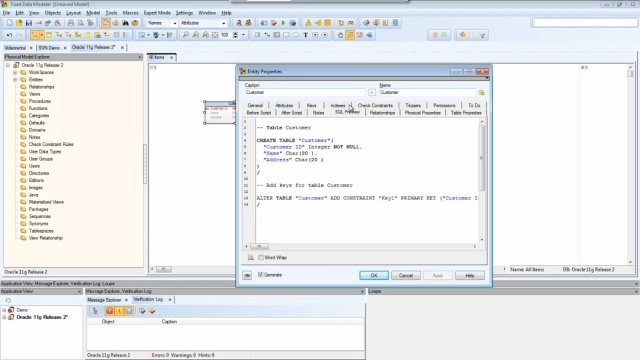The image size is (640, 360).
Task: Click the Undo arrow icon
Action: 9,35
